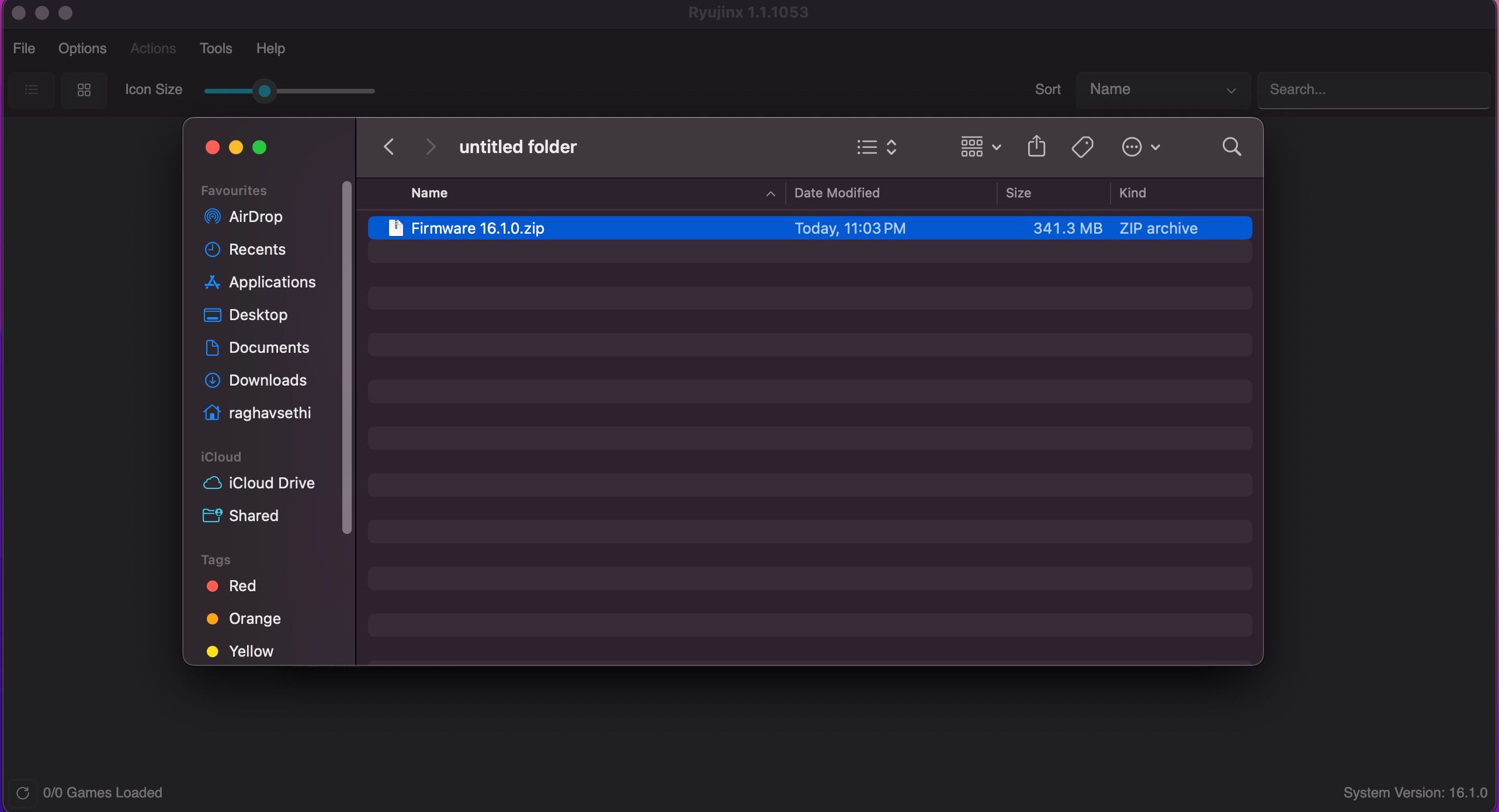The width and height of the screenshot is (1499, 812).
Task: Select the Downloads sidebar entry
Action: 268,380
